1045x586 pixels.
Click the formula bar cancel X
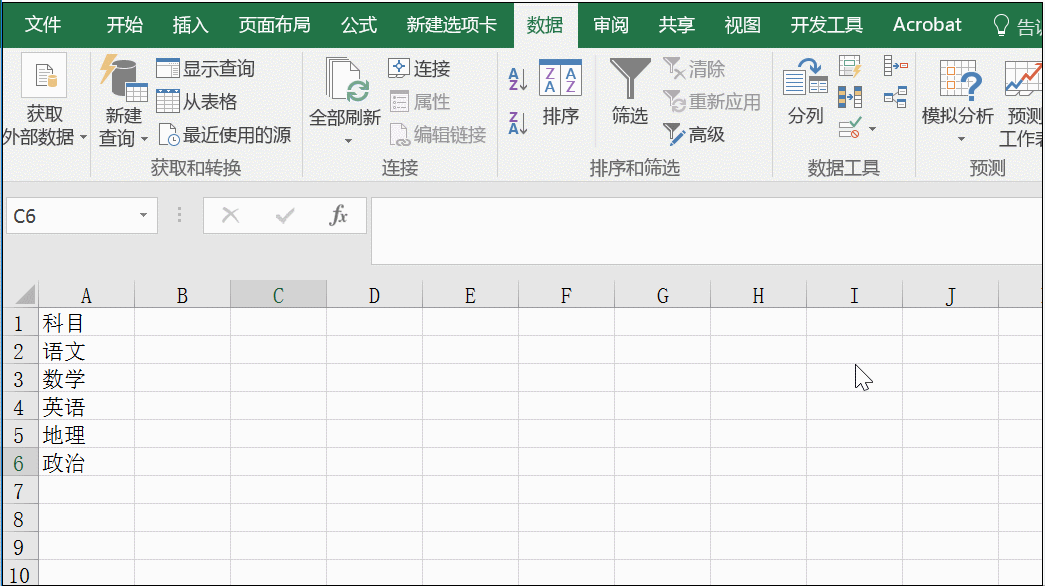tap(231, 215)
